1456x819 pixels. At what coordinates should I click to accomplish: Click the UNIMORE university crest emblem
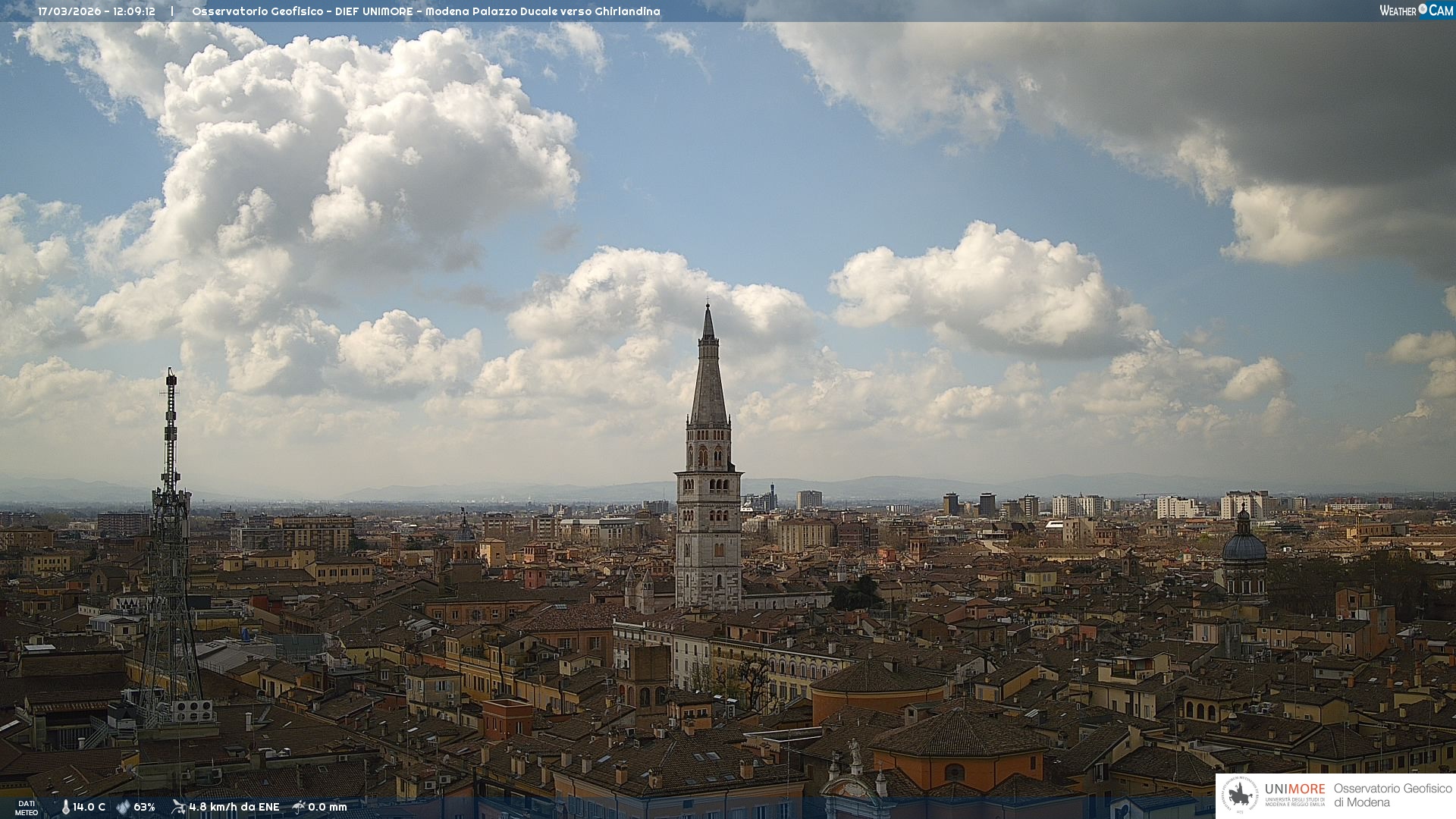pyautogui.click(x=1241, y=795)
